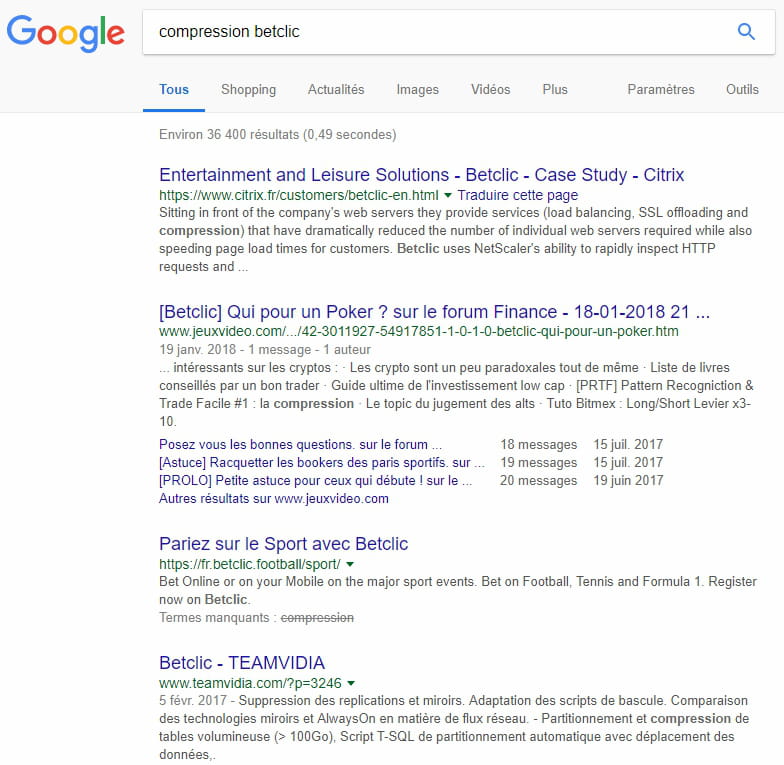The width and height of the screenshot is (784, 765).
Task: Open '[Betclic] Qui pour un Poker ?' result
Action: click(434, 312)
